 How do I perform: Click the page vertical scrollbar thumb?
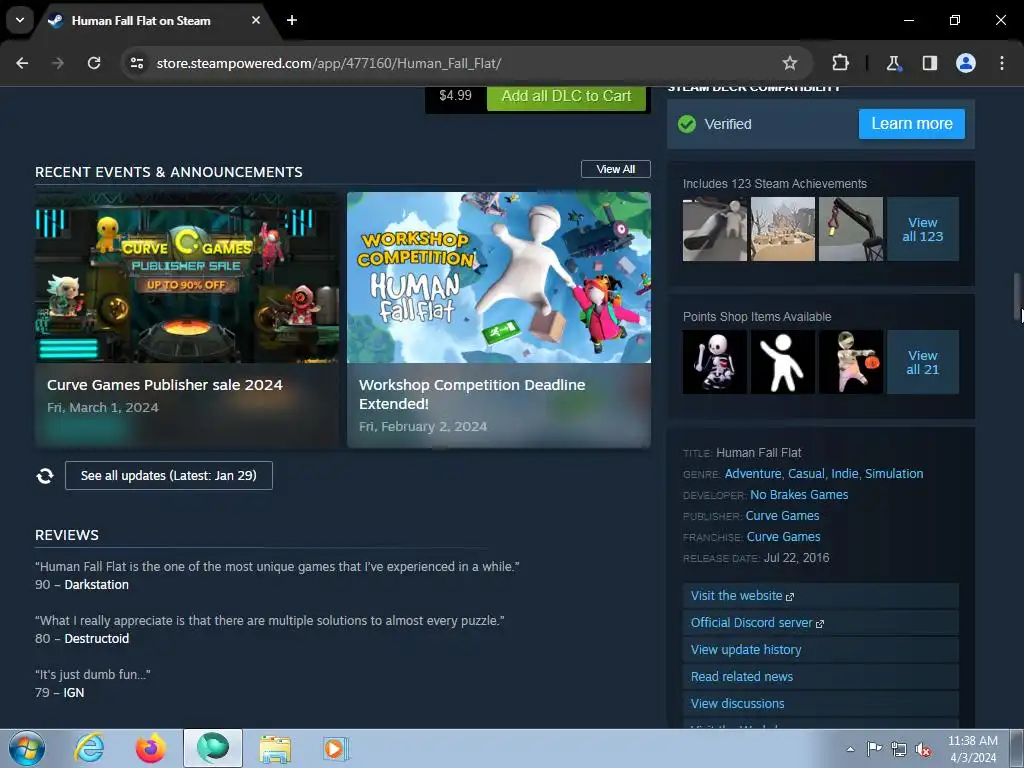coord(1017,294)
